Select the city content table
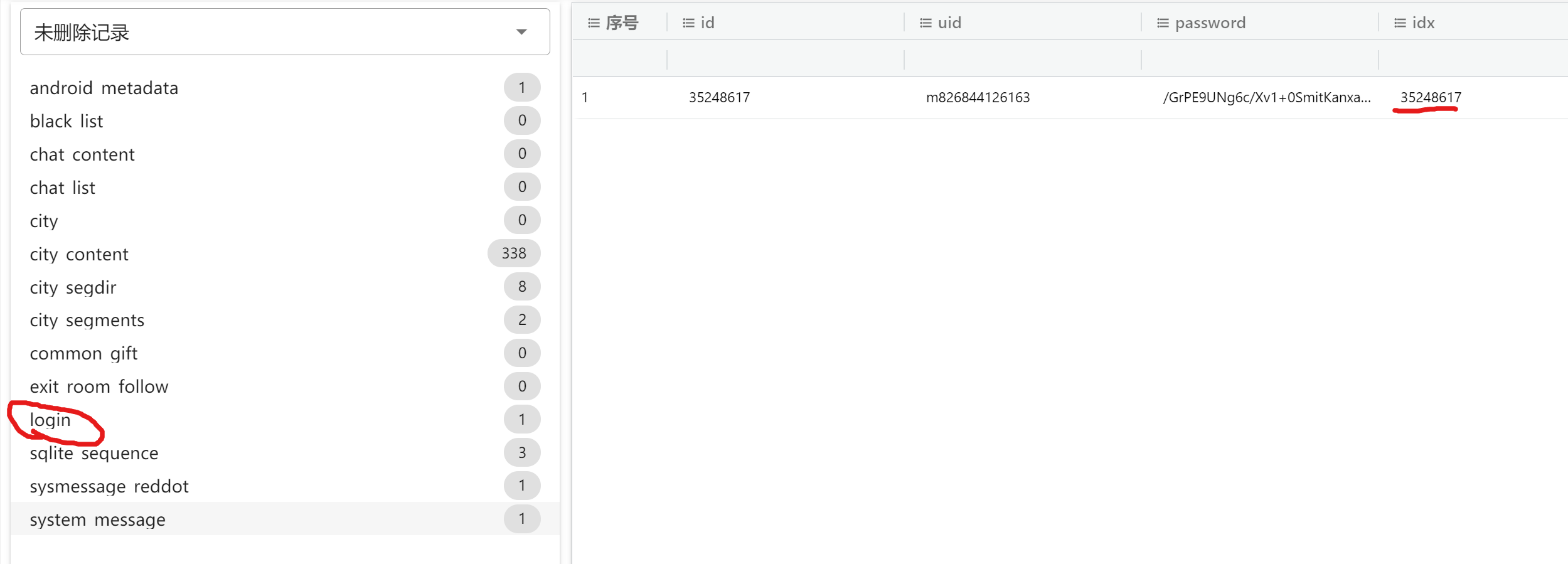Viewport: 1568px width, 564px height. (79, 254)
